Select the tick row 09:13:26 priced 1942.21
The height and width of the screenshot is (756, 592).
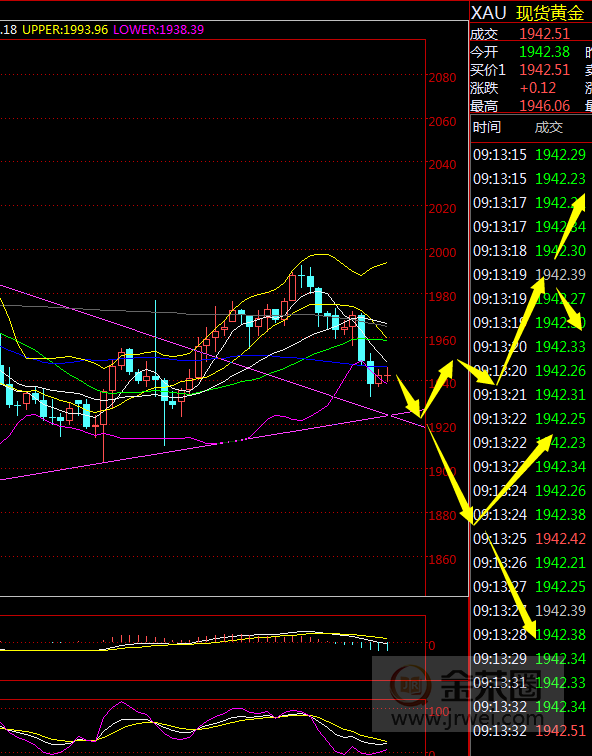(529, 563)
